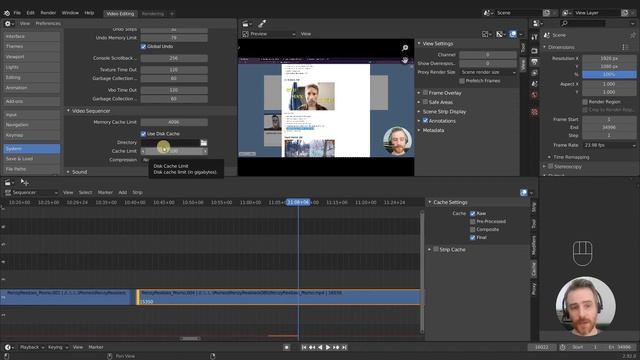Open the Output properties tab icon
The width and height of the screenshot is (640, 360).
tap(534, 62)
